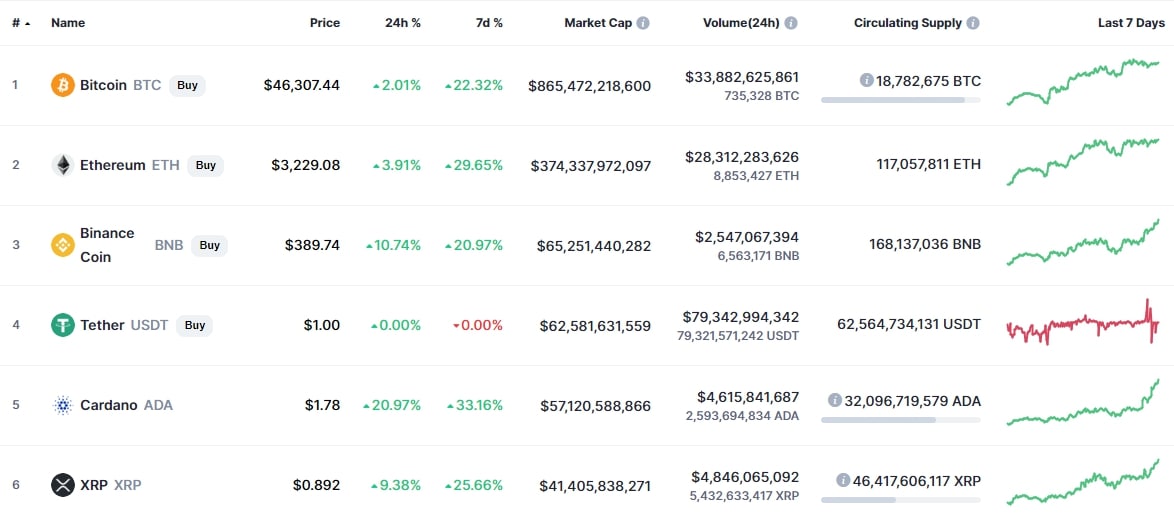1174x523 pixels.
Task: Click the info icon beside Bitcoin's supply
Action: click(x=866, y=81)
